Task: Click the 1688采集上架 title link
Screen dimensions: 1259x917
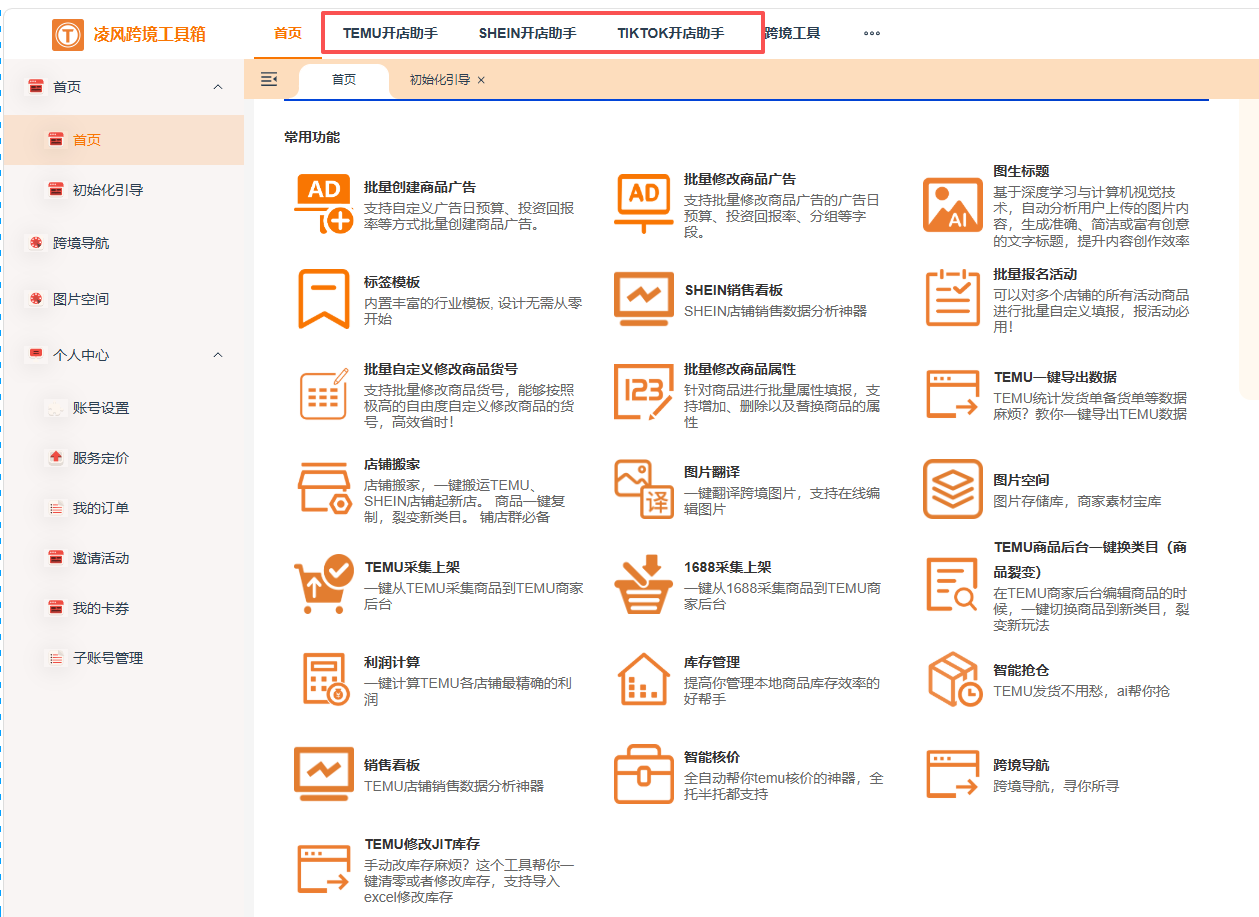Action: [728, 567]
